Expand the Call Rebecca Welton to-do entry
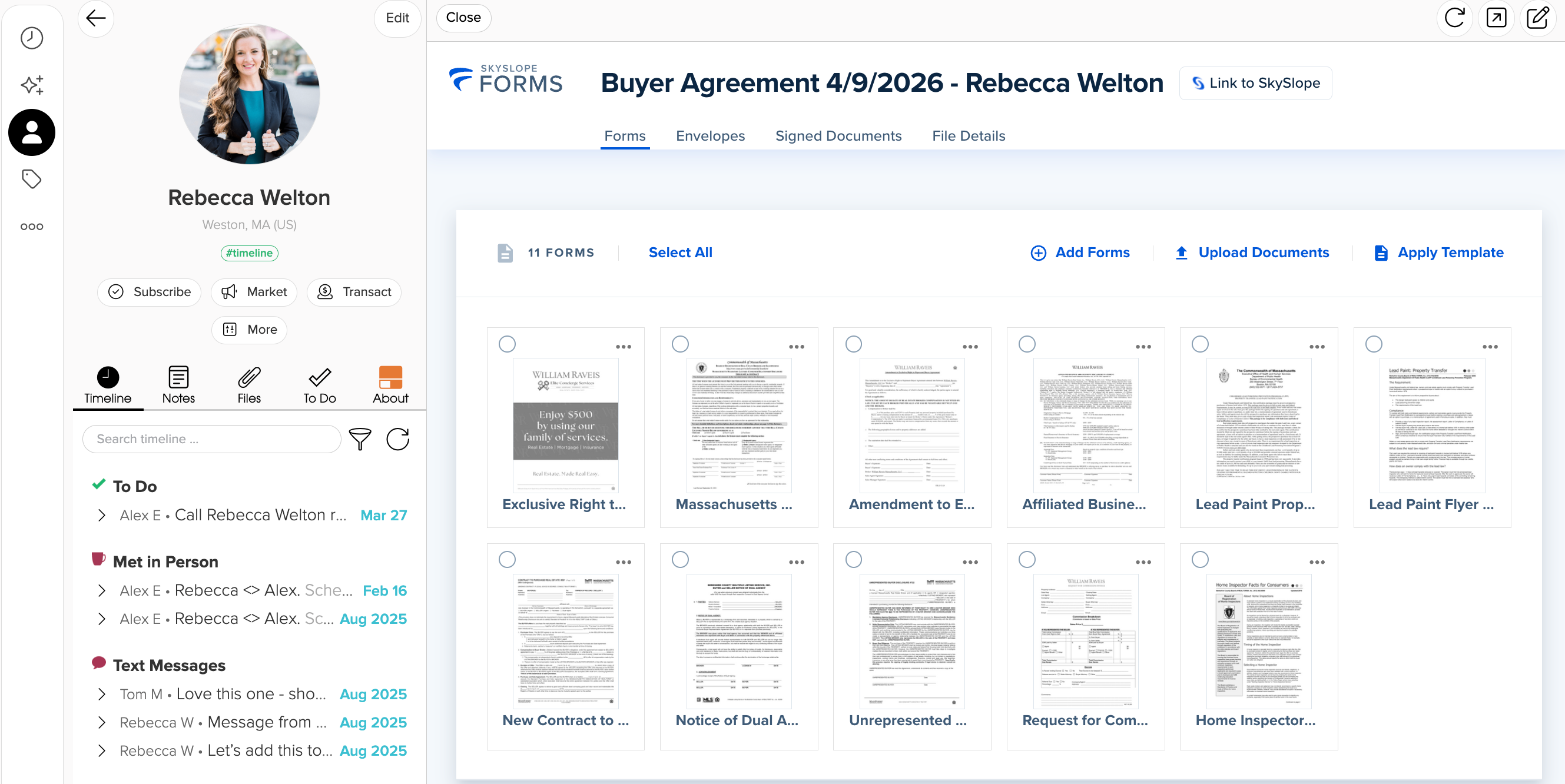Image resolution: width=1565 pixels, height=784 pixels. (x=101, y=516)
